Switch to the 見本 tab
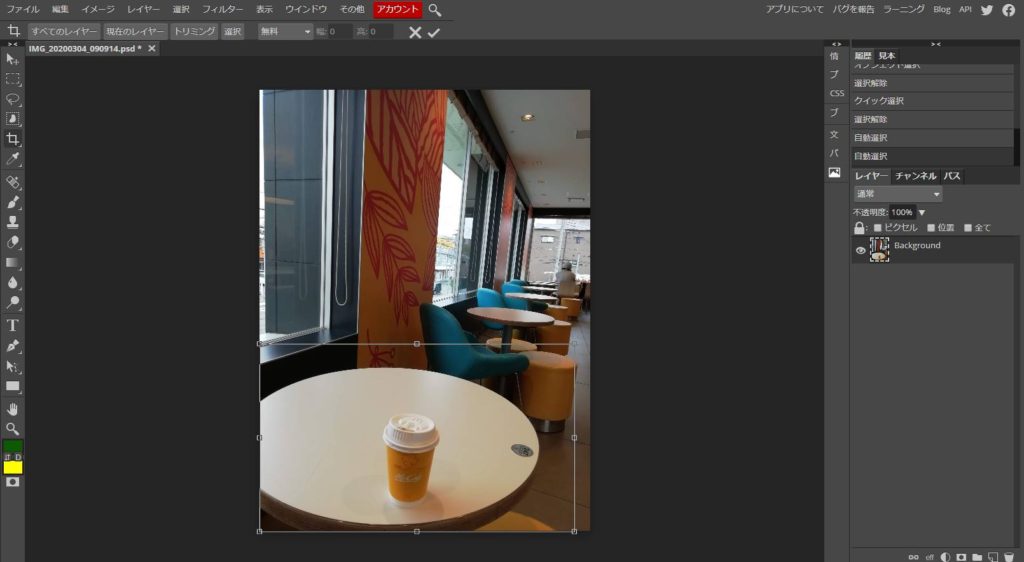The width and height of the screenshot is (1024, 562). [887, 55]
